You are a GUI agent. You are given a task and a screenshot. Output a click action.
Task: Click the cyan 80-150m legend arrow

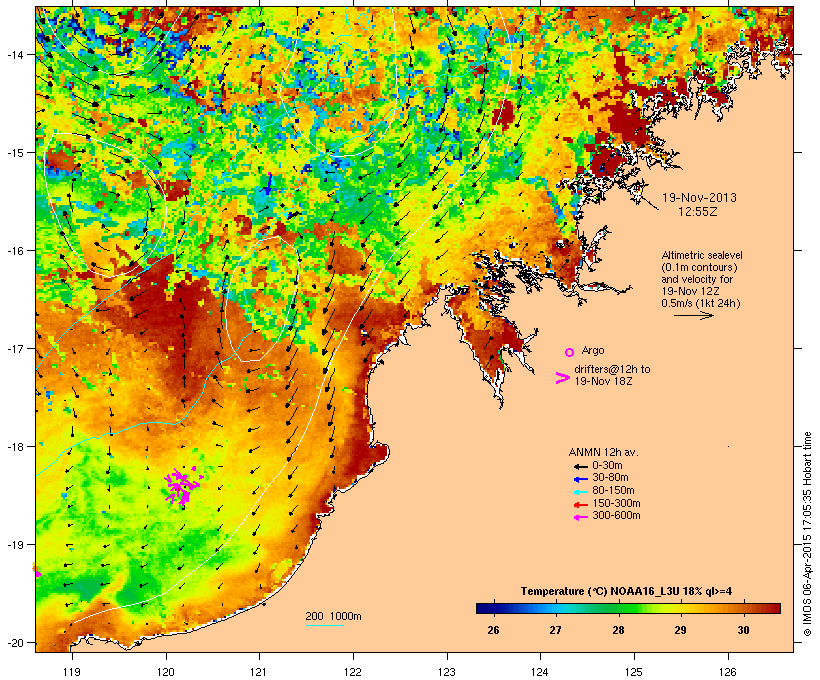coord(580,491)
